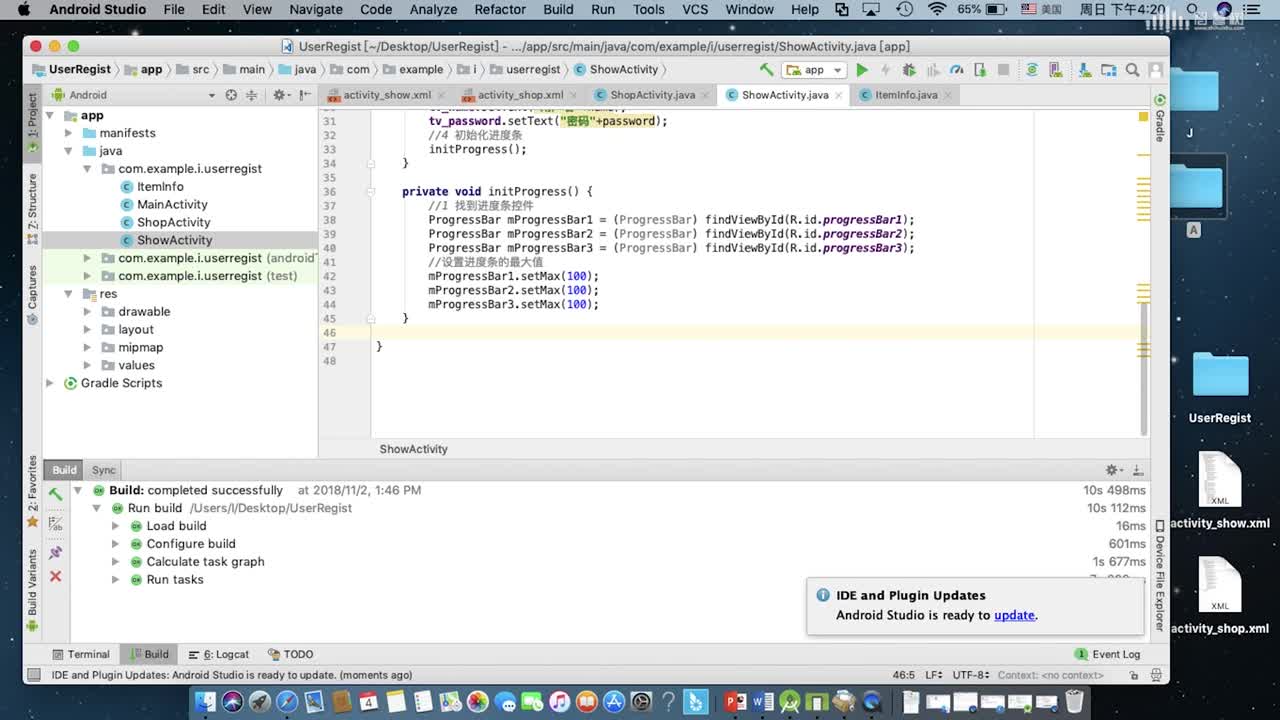
Task: Click the user account avatar icon
Action: point(1156,70)
